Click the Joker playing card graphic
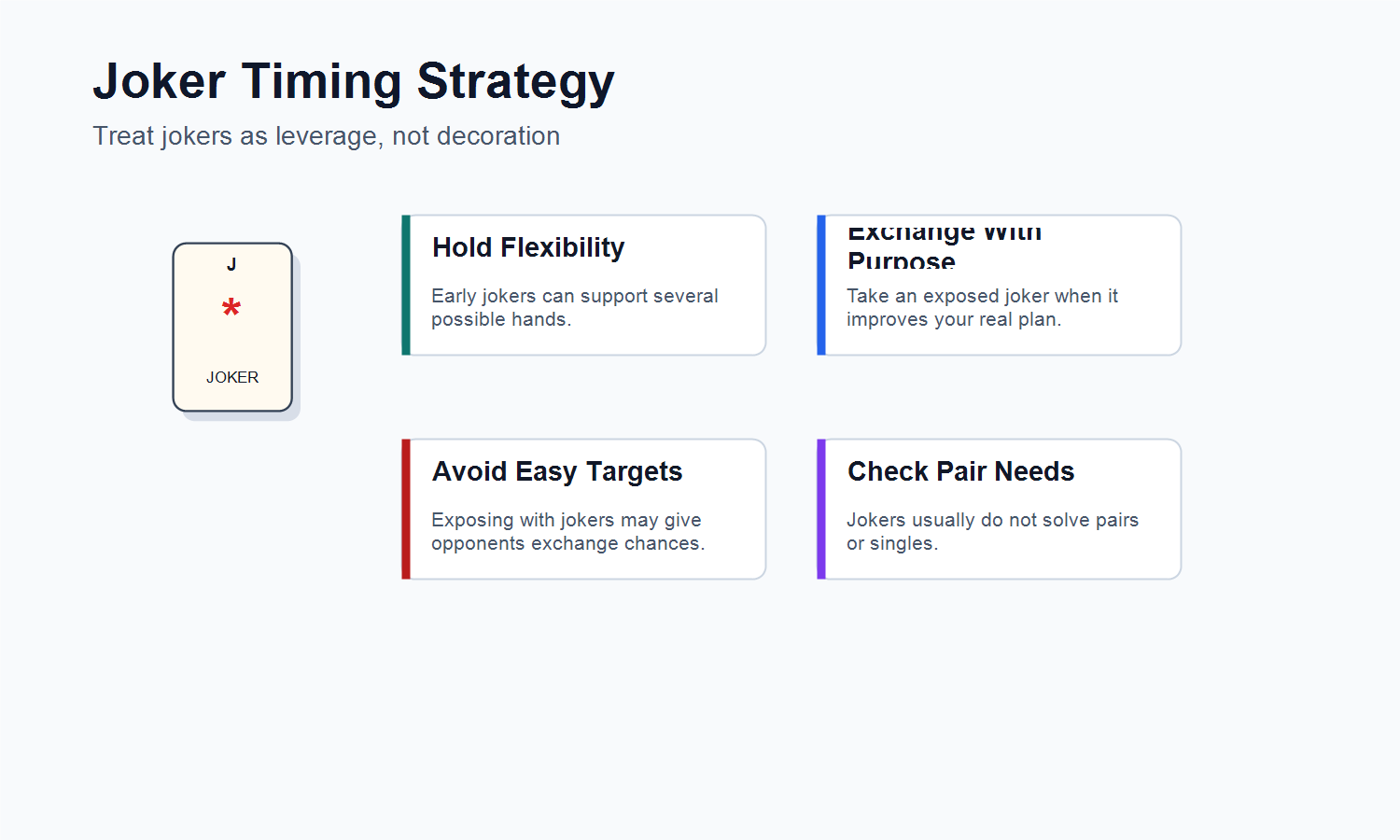This screenshot has width=1400, height=840. pos(232,327)
